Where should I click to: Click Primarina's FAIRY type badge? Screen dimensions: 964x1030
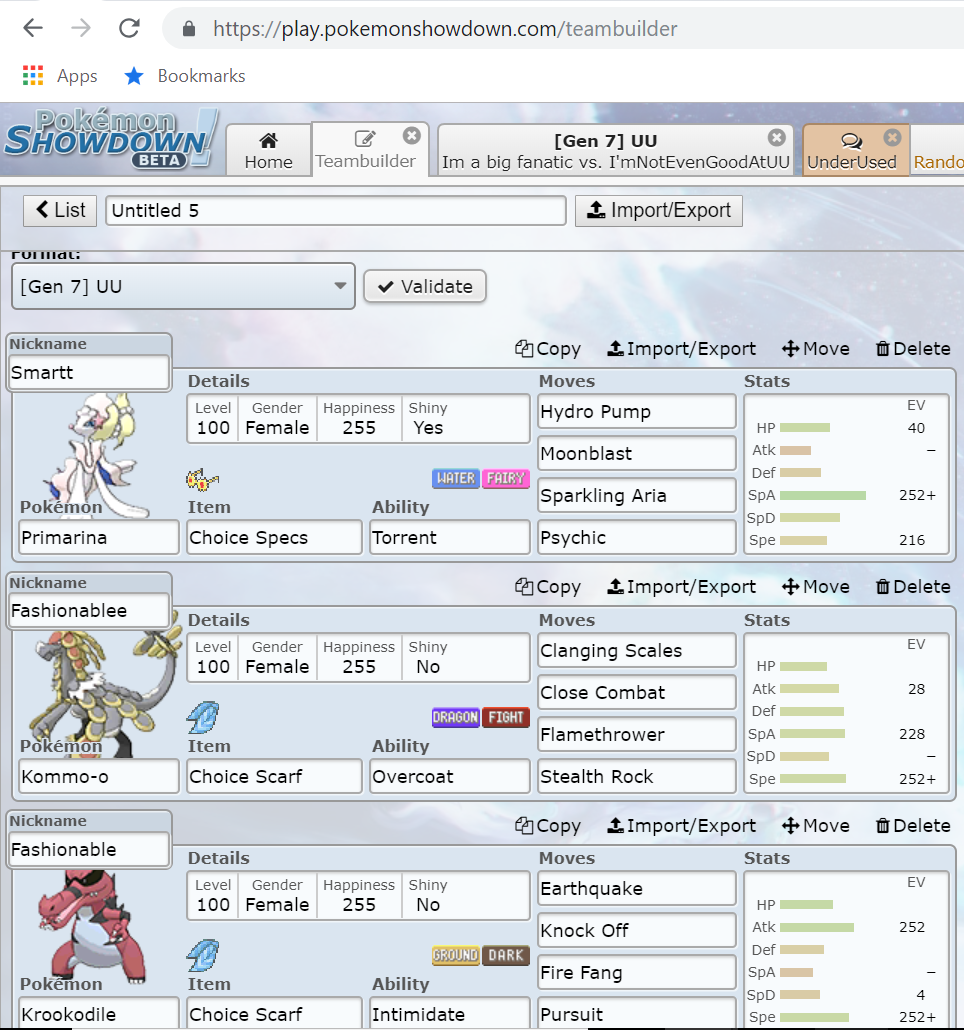click(x=505, y=478)
